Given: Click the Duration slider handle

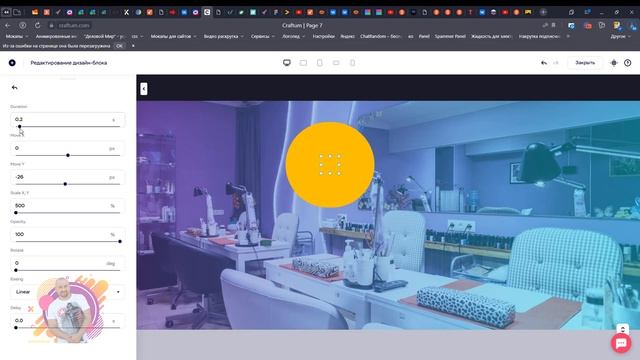Looking at the screenshot, I should (20, 127).
